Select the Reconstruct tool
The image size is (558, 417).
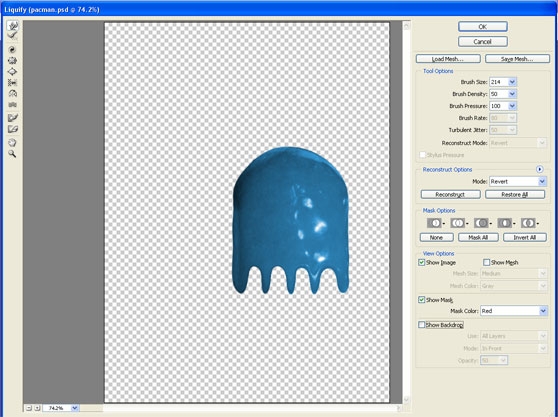coord(13,35)
